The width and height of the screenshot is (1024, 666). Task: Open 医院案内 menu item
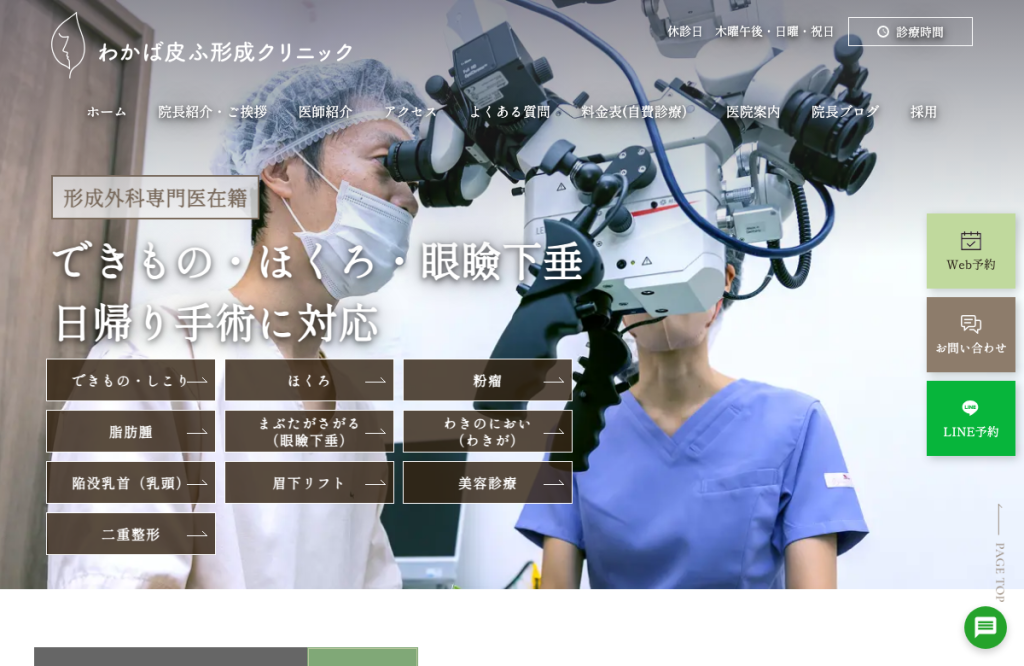[753, 112]
